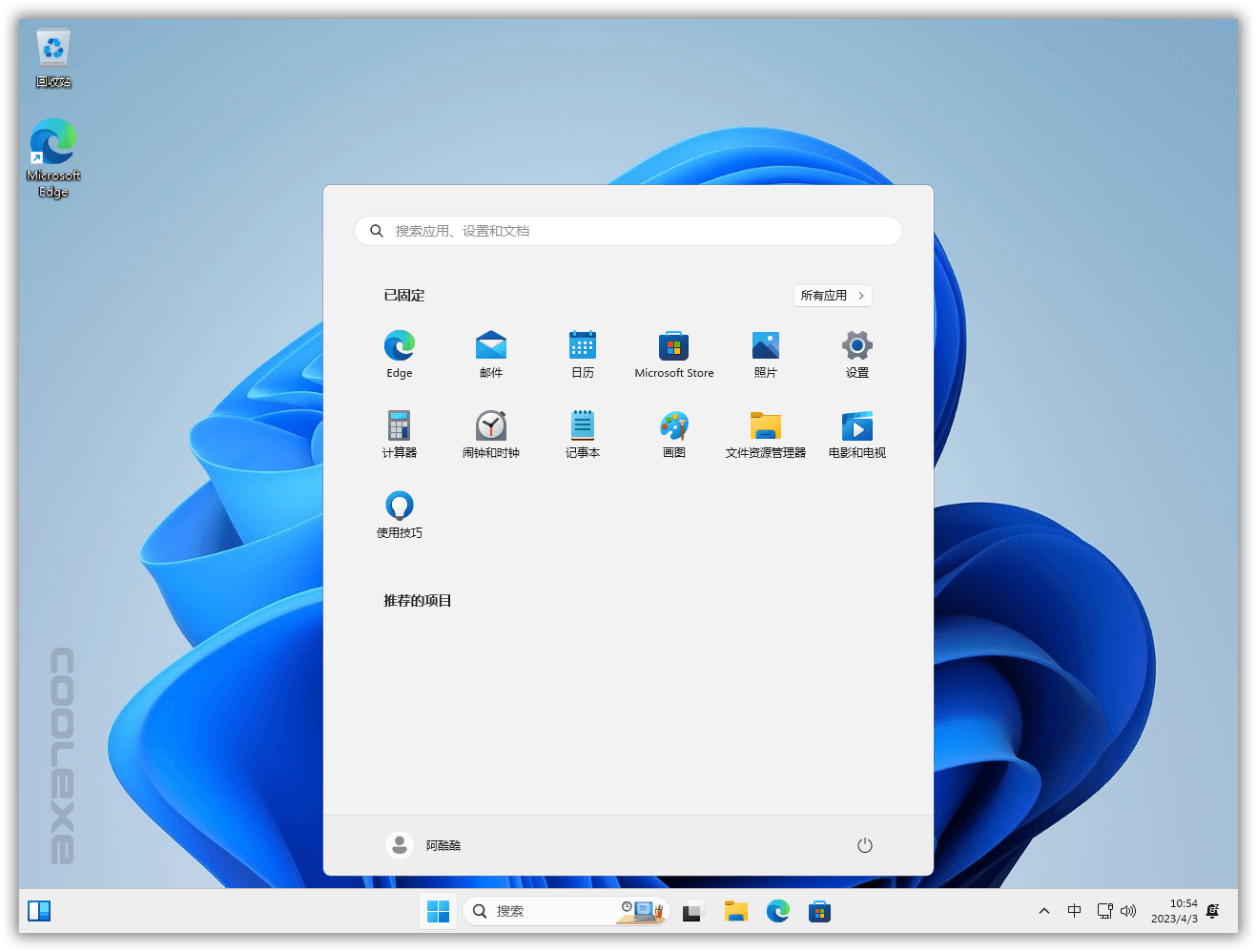Toggle the 中 input method indicator
Viewport: 1257px width, 952px height.
1074,911
